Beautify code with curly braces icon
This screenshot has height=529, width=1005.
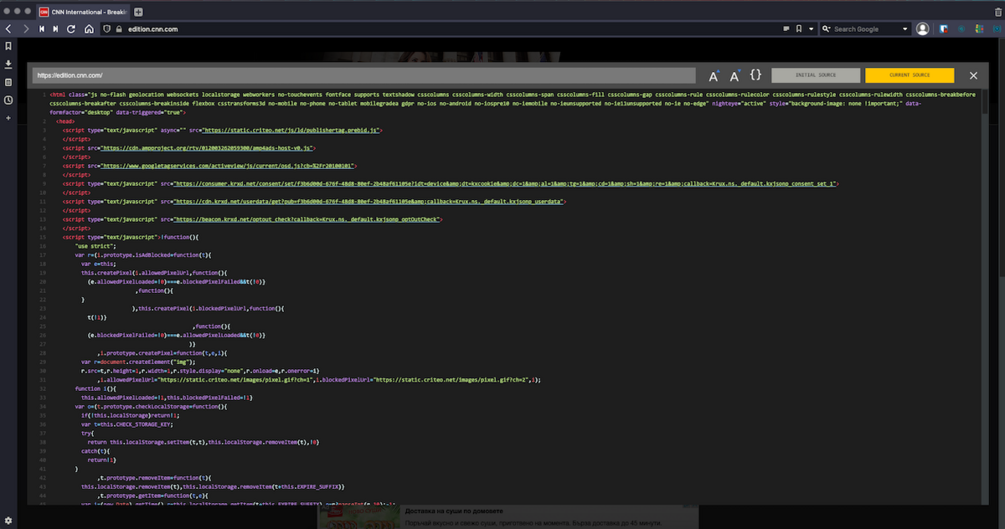756,75
